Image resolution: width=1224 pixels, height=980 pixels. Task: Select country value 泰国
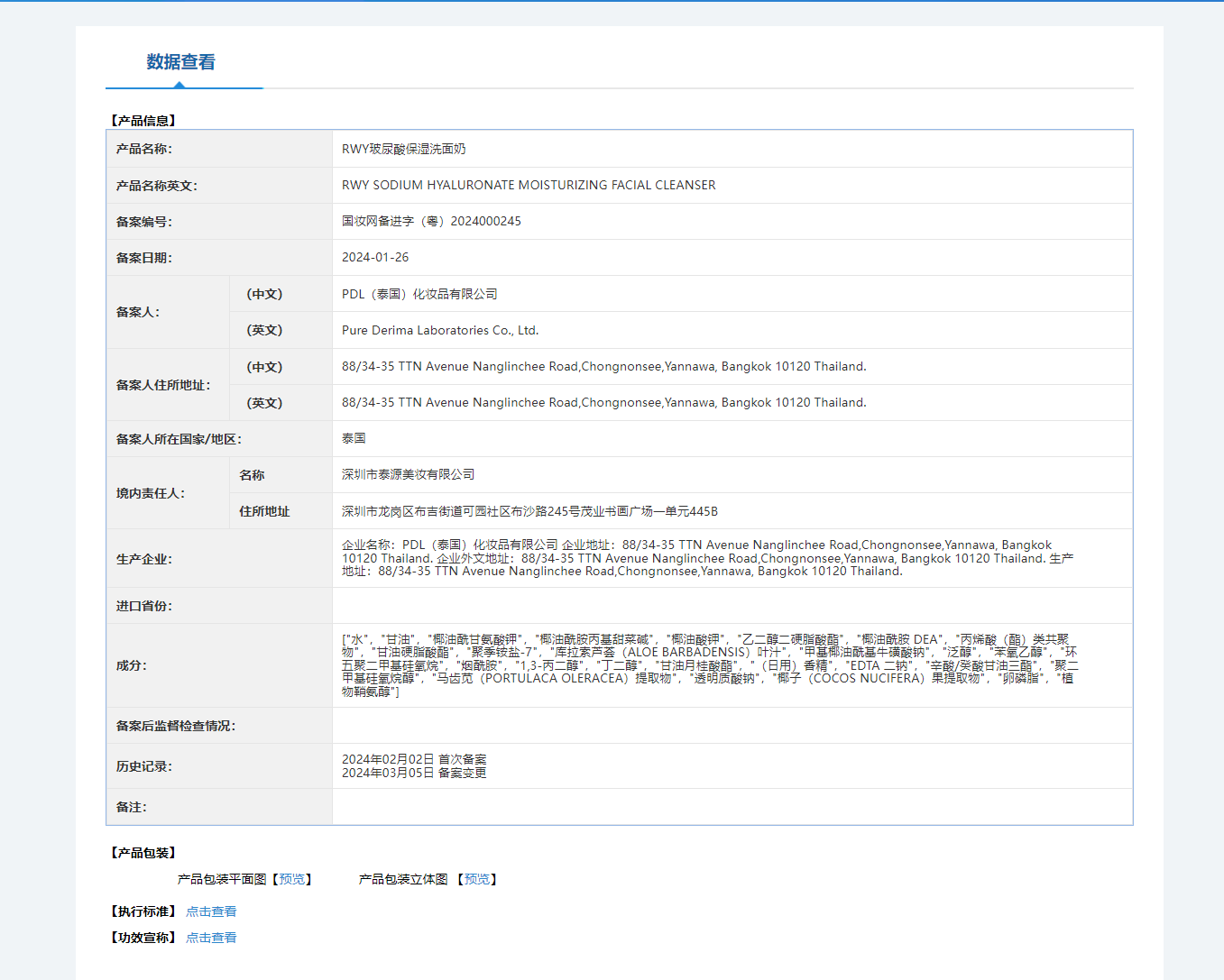point(354,438)
